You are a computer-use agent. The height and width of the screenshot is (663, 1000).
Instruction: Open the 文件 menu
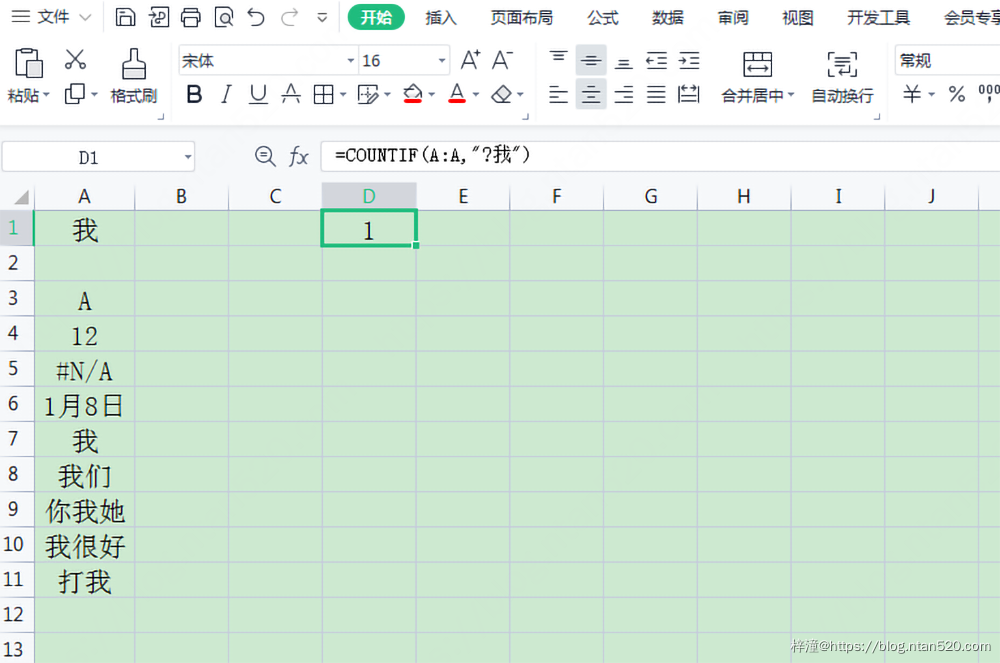point(52,17)
